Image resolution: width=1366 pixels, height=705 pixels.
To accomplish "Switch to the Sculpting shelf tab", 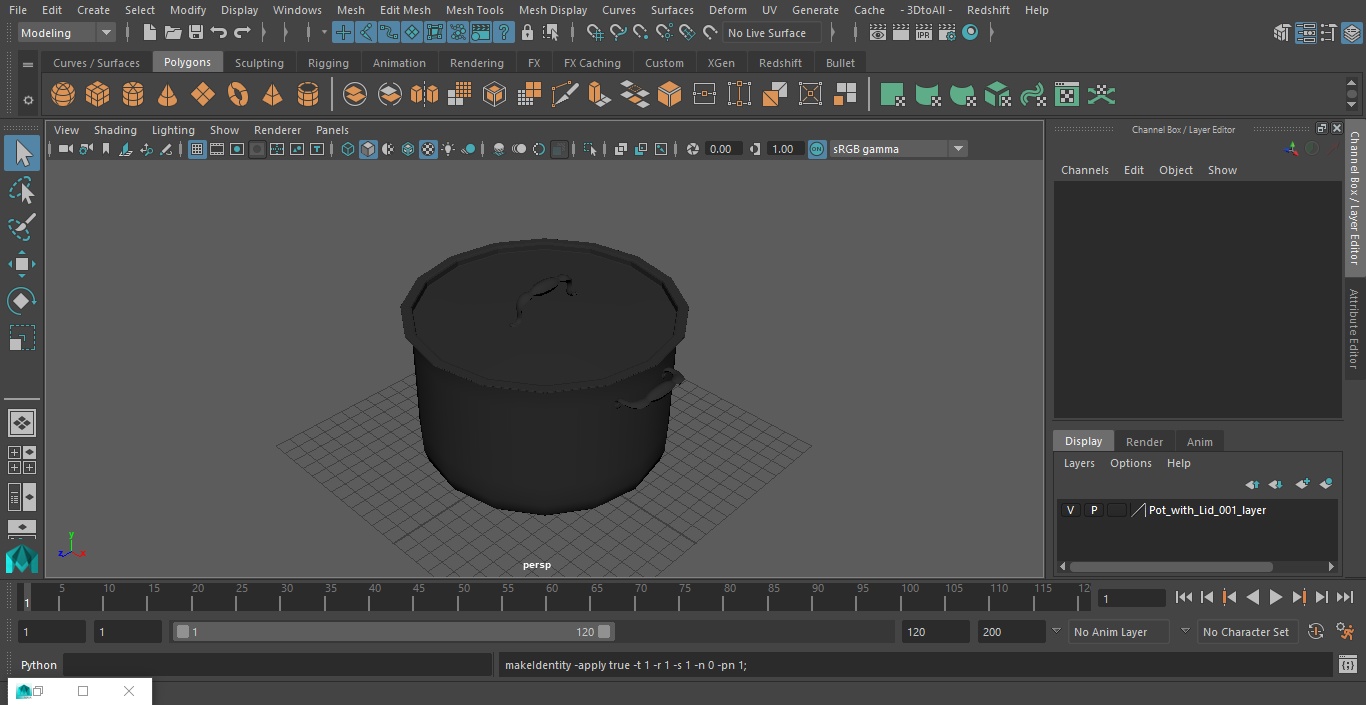I will pyautogui.click(x=259, y=63).
